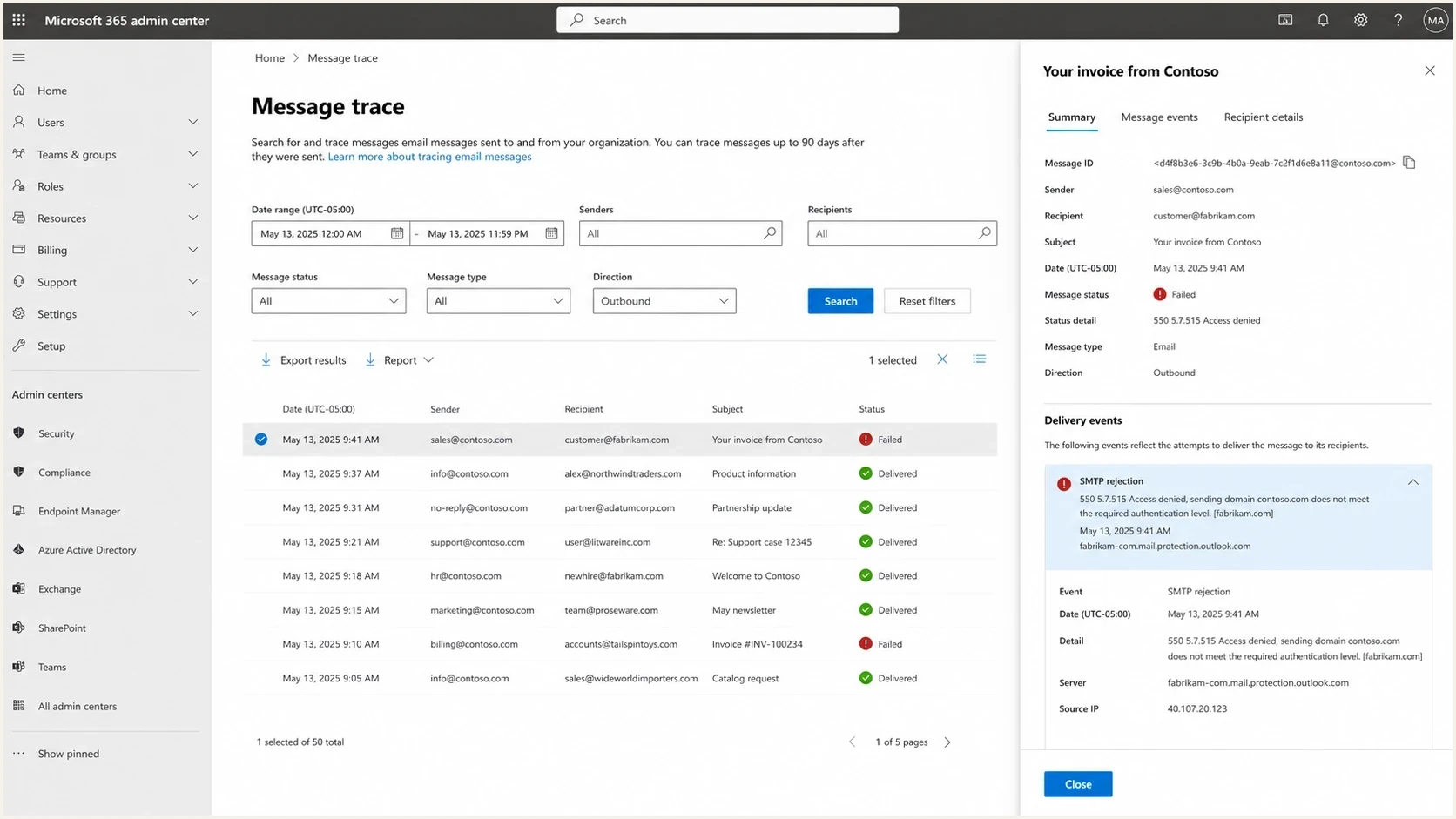Select the Invoice #INV-100234 failed row
This screenshot has height=819, width=1456.
tap(620, 644)
